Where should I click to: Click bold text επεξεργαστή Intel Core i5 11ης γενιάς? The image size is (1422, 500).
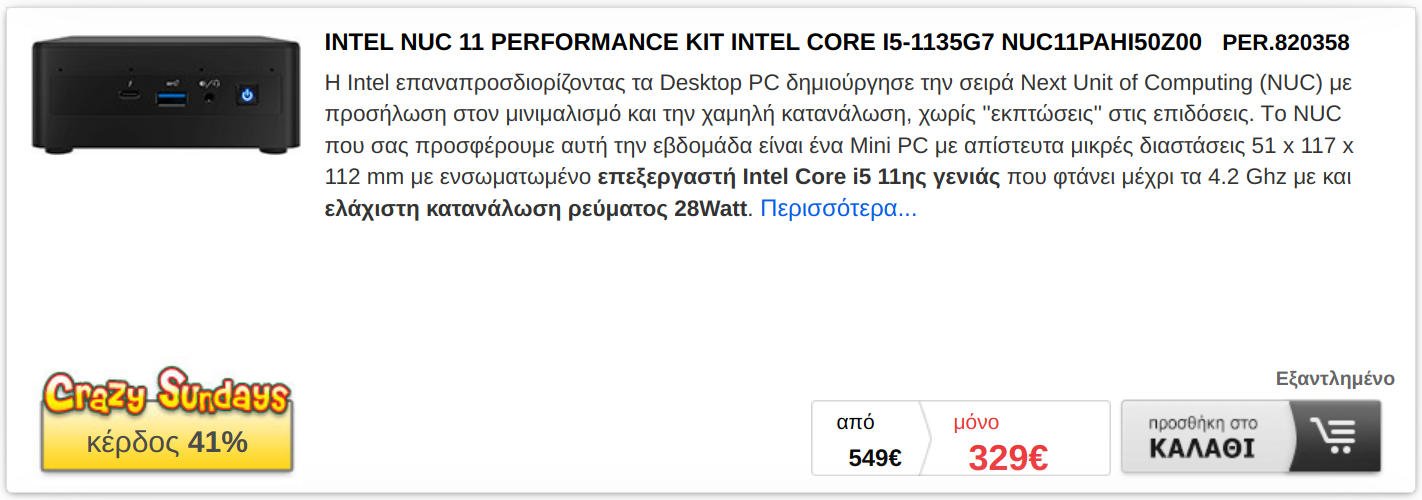[799, 177]
